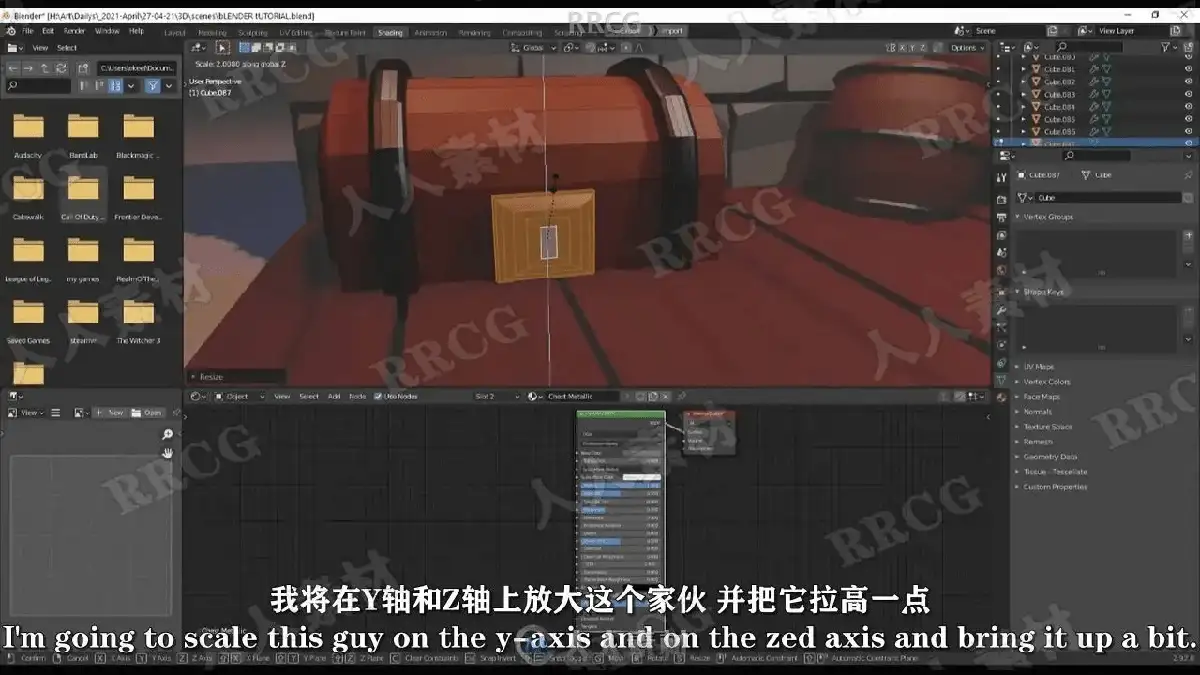This screenshot has height=675, width=1200.
Task: Open the Output properties tab
Action: coord(1002,219)
